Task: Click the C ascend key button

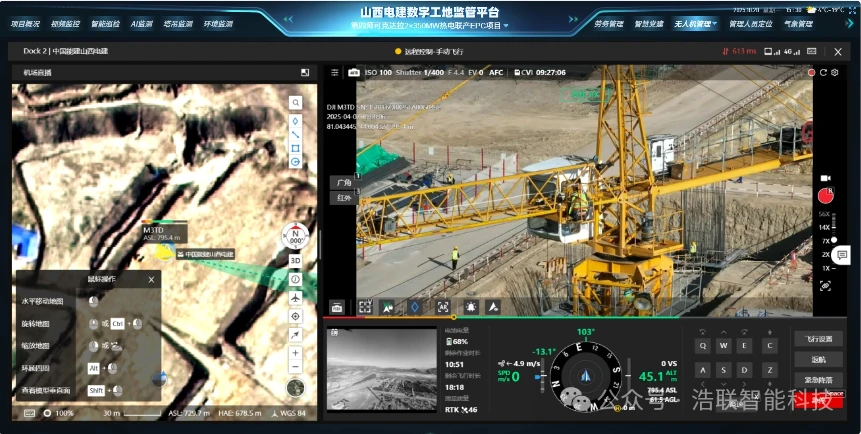Action: (769, 346)
